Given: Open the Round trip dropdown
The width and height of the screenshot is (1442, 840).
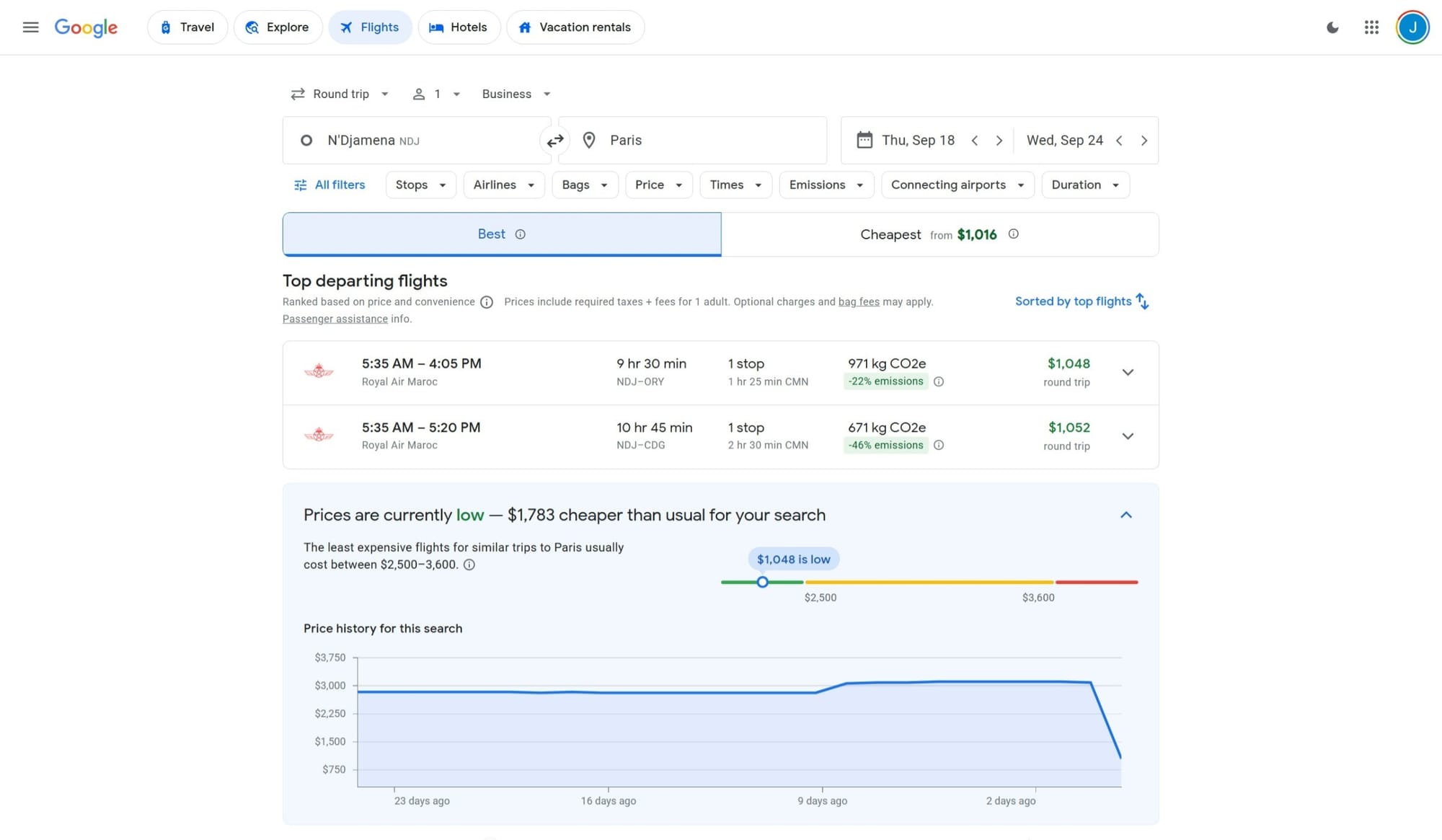Looking at the screenshot, I should (x=340, y=94).
